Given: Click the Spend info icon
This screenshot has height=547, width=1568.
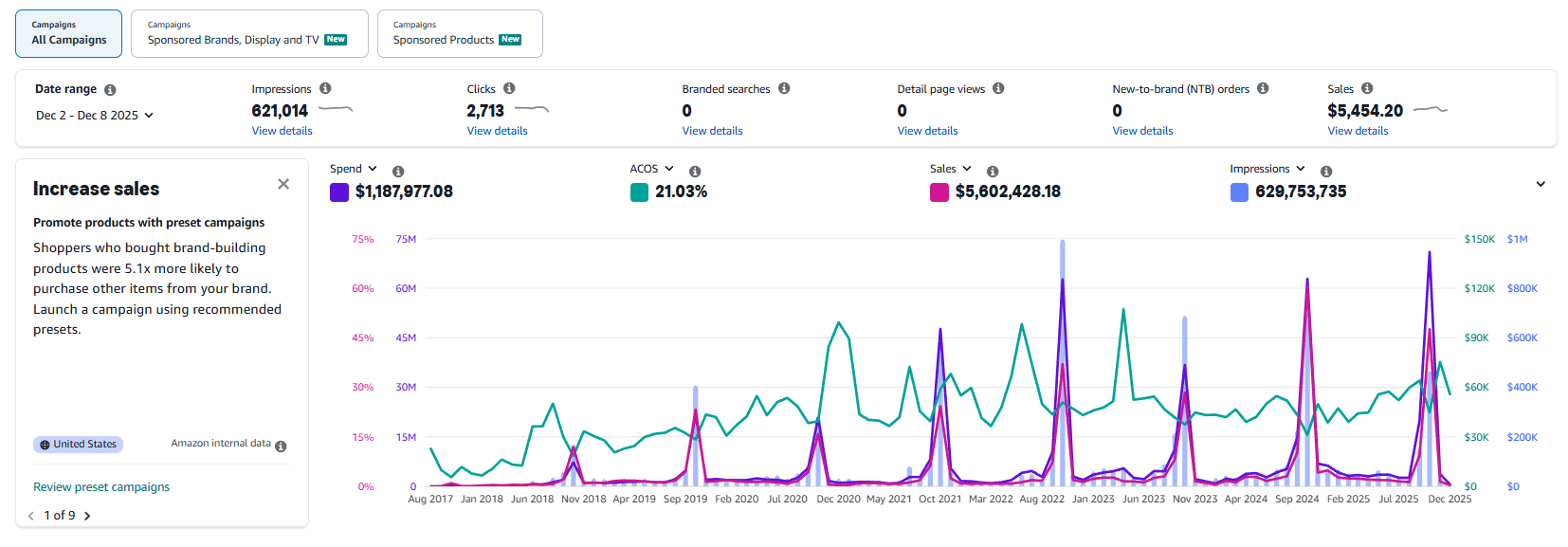Looking at the screenshot, I should 398,172.
